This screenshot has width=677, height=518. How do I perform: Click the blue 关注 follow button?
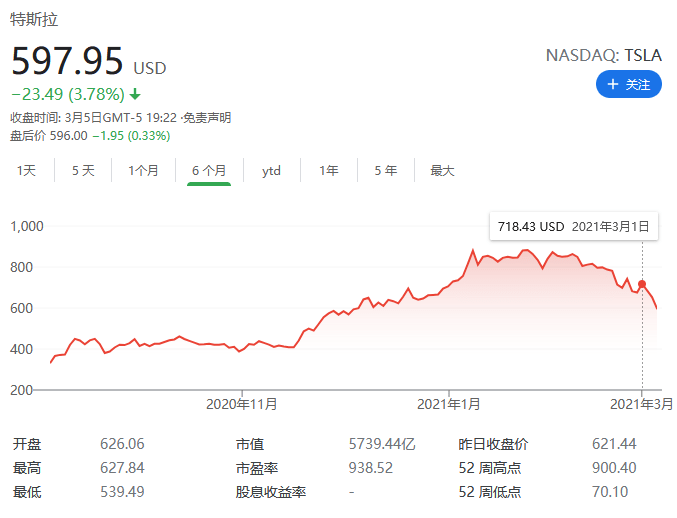click(629, 84)
